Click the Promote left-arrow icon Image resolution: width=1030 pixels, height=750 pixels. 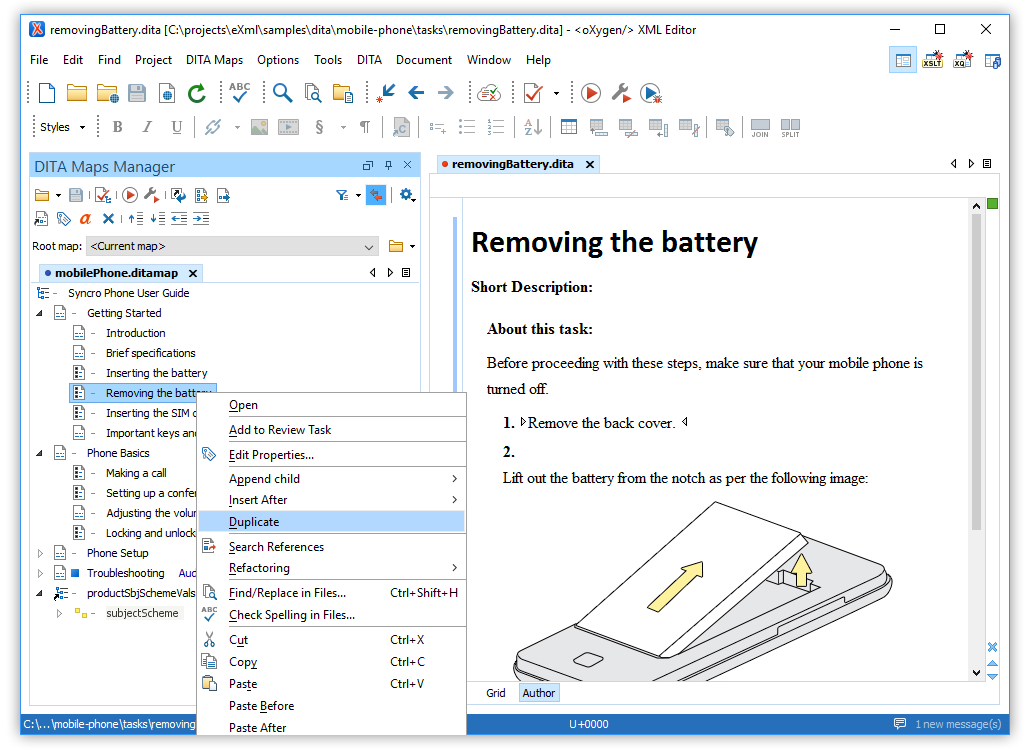pos(179,219)
